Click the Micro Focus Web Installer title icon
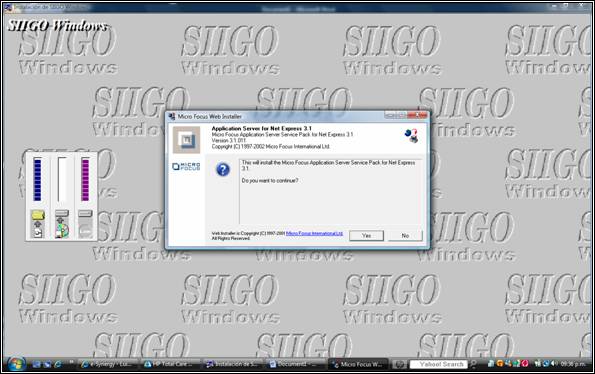Image resolution: width=595 pixels, height=374 pixels. pos(172,116)
